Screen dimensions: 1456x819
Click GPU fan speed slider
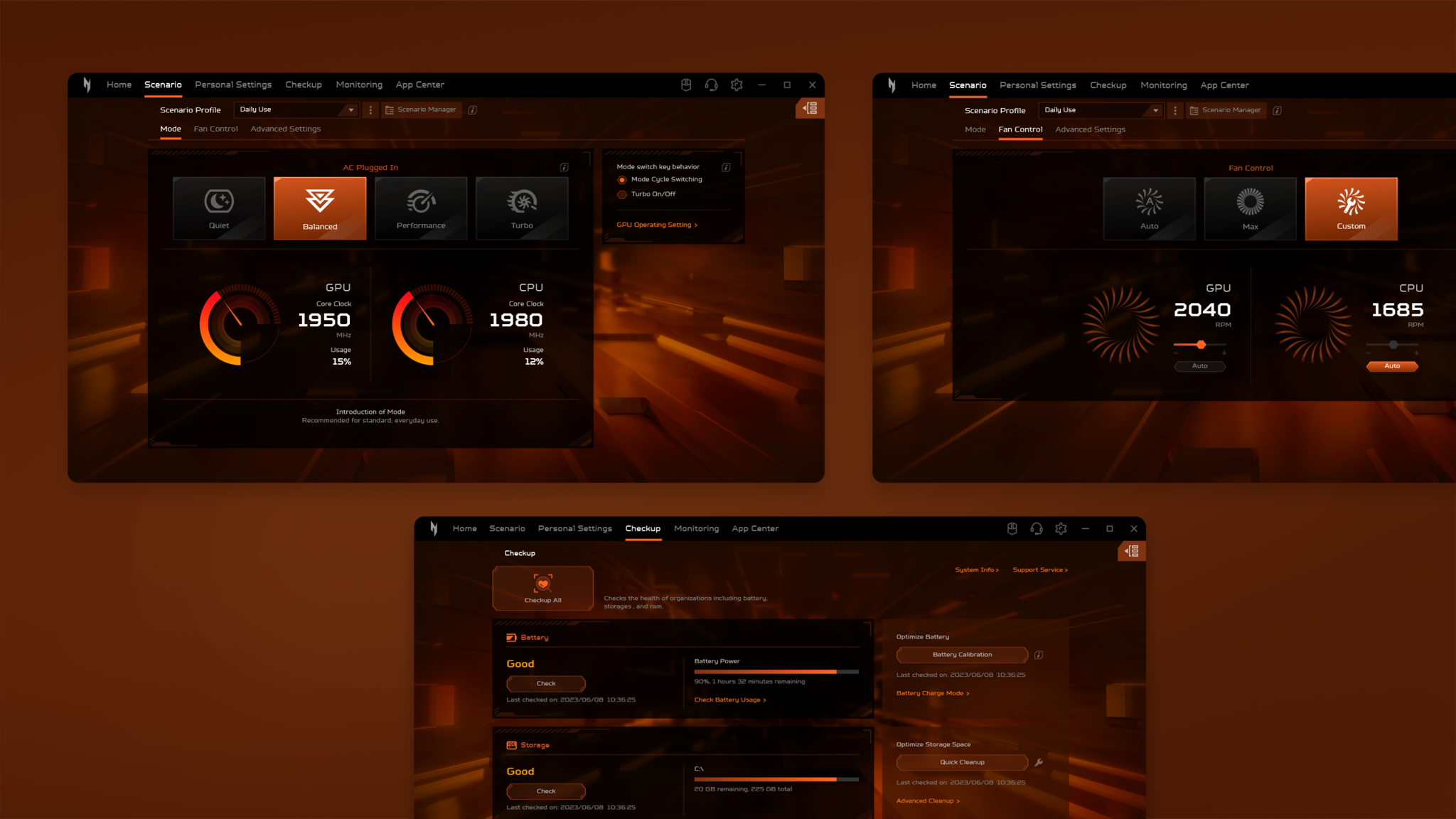pyautogui.click(x=1201, y=345)
